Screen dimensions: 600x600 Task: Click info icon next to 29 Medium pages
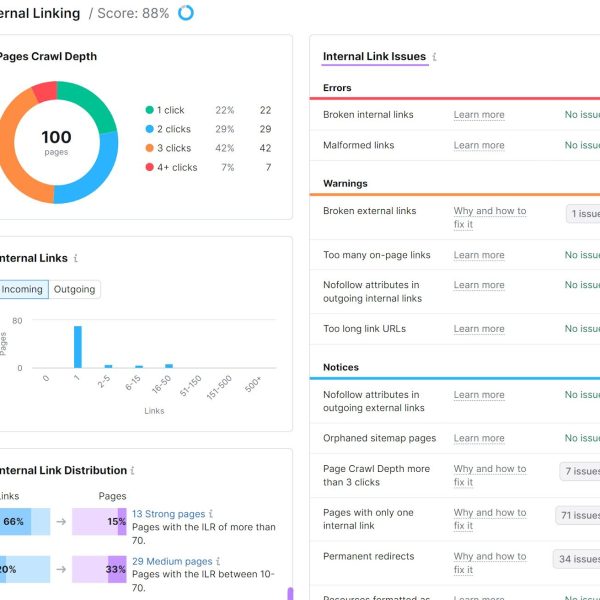219,562
